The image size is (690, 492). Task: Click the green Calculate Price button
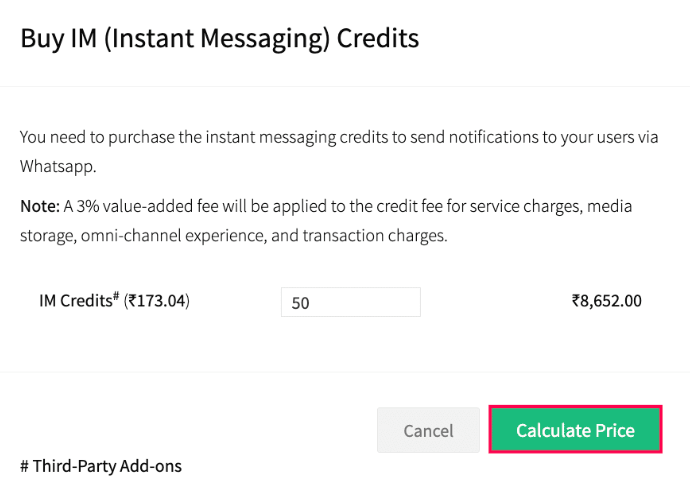tap(575, 430)
